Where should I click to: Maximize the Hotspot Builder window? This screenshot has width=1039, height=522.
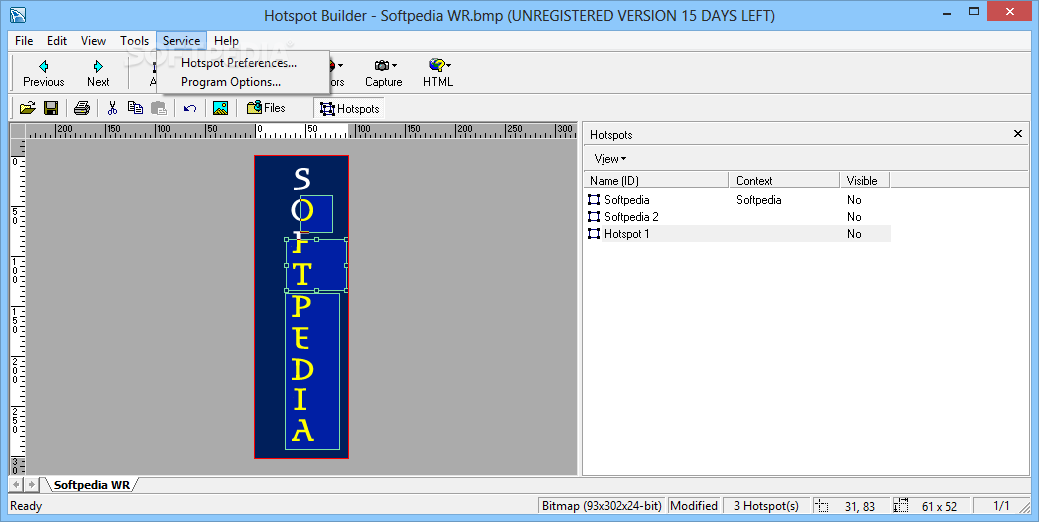pyautogui.click(x=973, y=11)
